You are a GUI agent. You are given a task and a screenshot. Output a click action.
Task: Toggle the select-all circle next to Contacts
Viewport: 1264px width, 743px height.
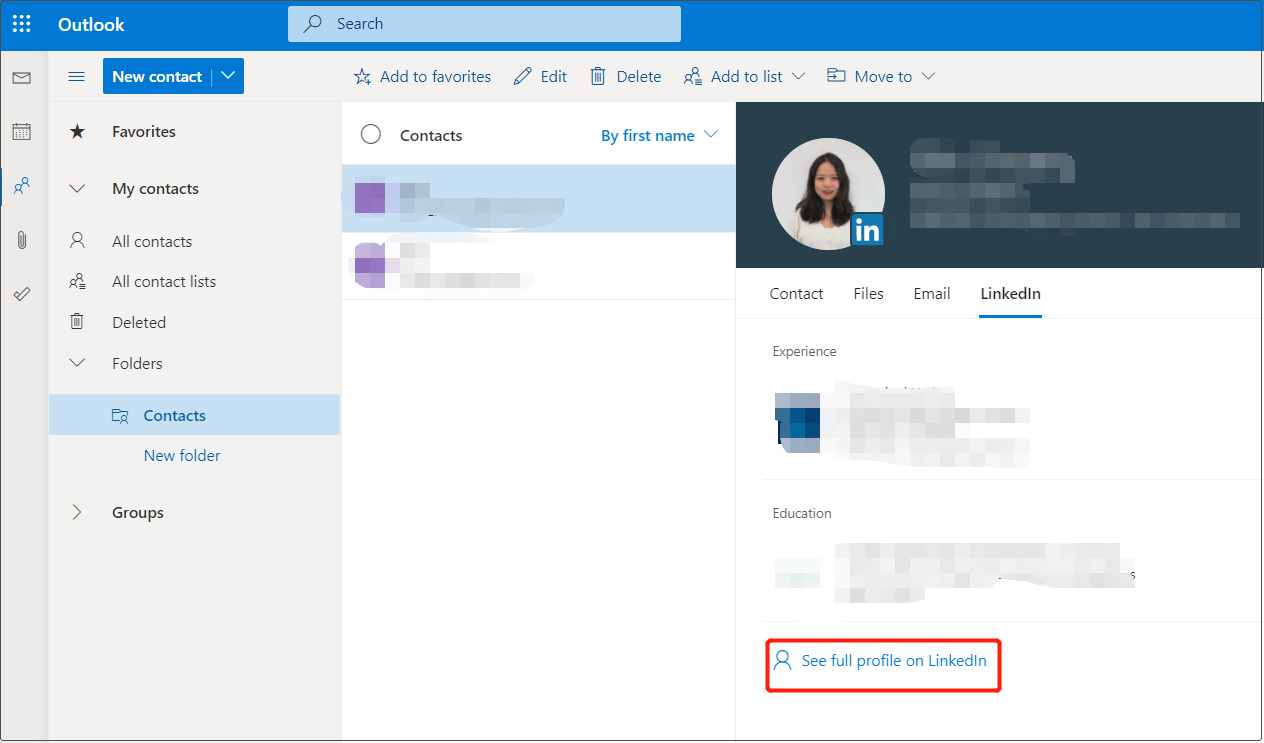tap(371, 134)
